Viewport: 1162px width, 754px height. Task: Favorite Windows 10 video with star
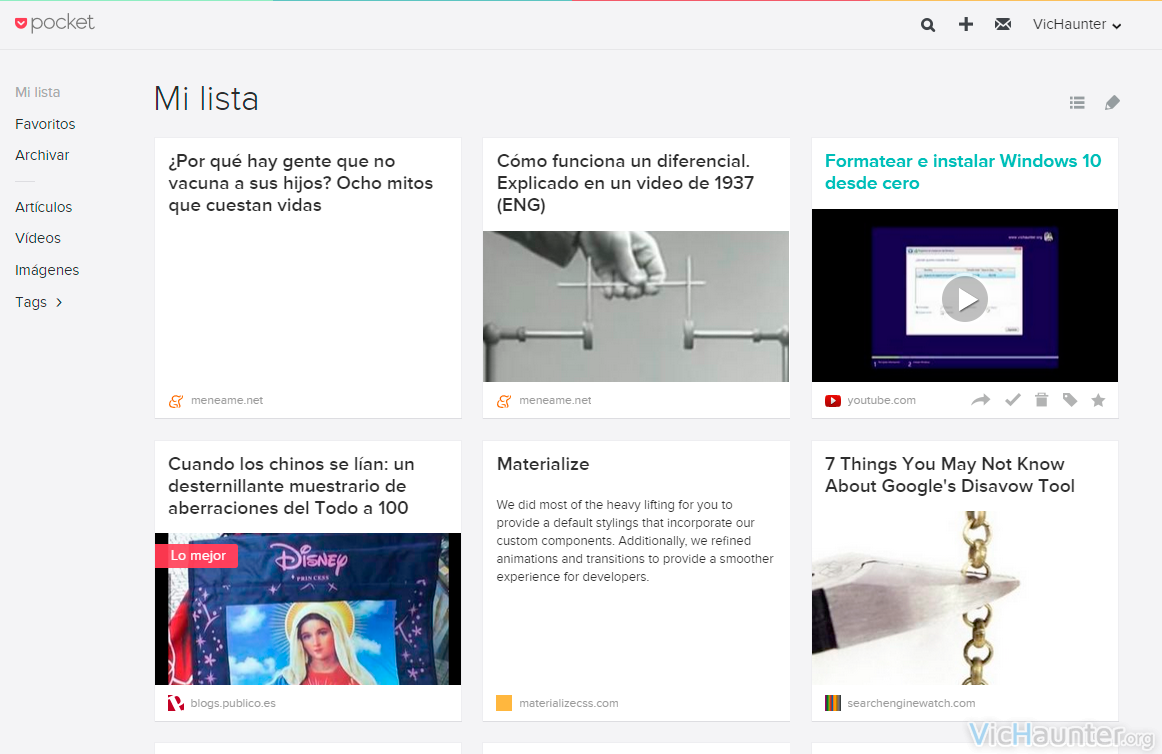pyautogui.click(x=1098, y=400)
